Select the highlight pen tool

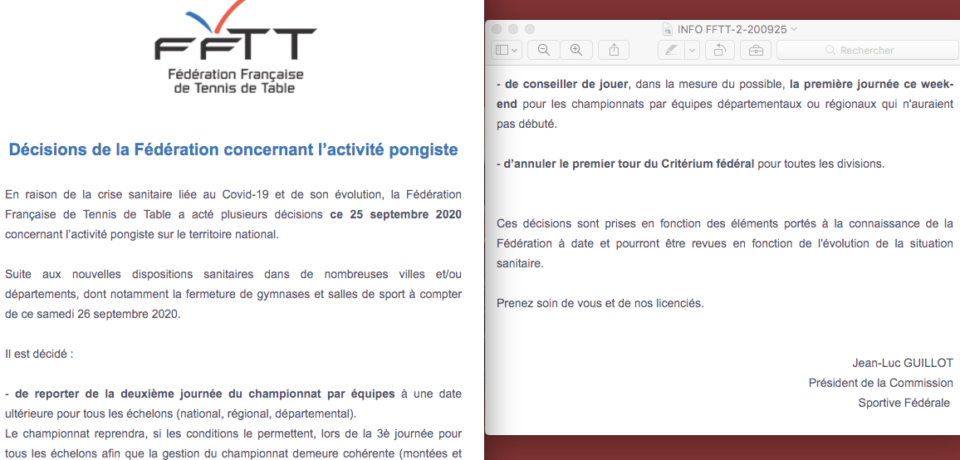(670, 50)
